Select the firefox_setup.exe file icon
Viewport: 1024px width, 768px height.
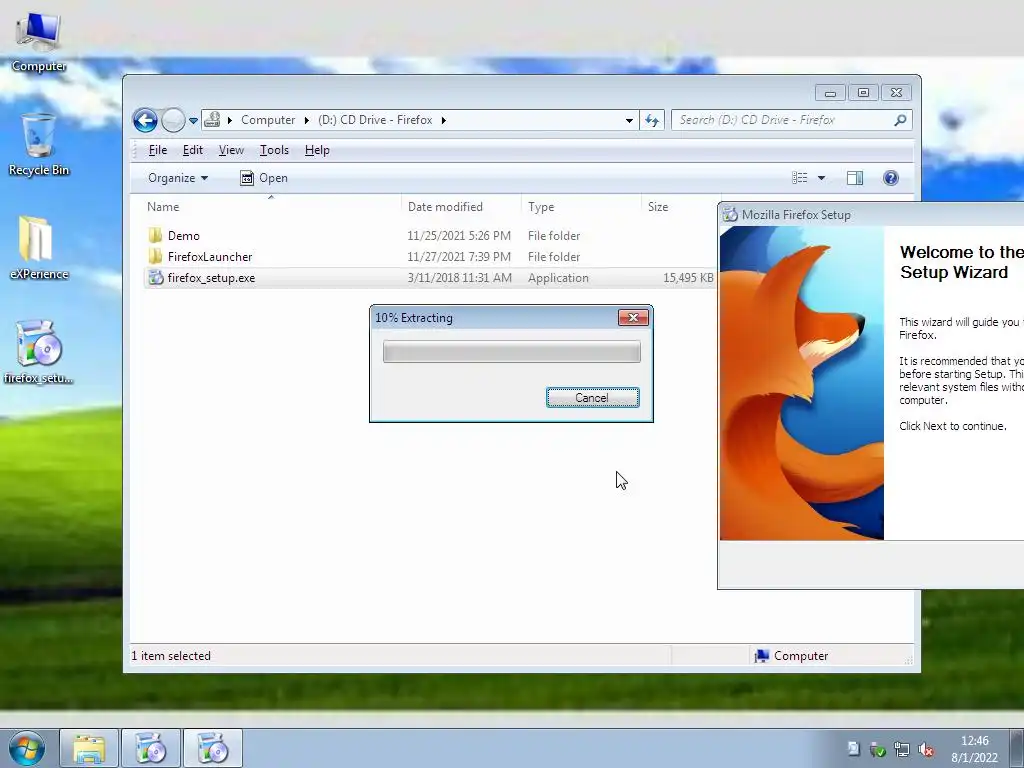155,278
